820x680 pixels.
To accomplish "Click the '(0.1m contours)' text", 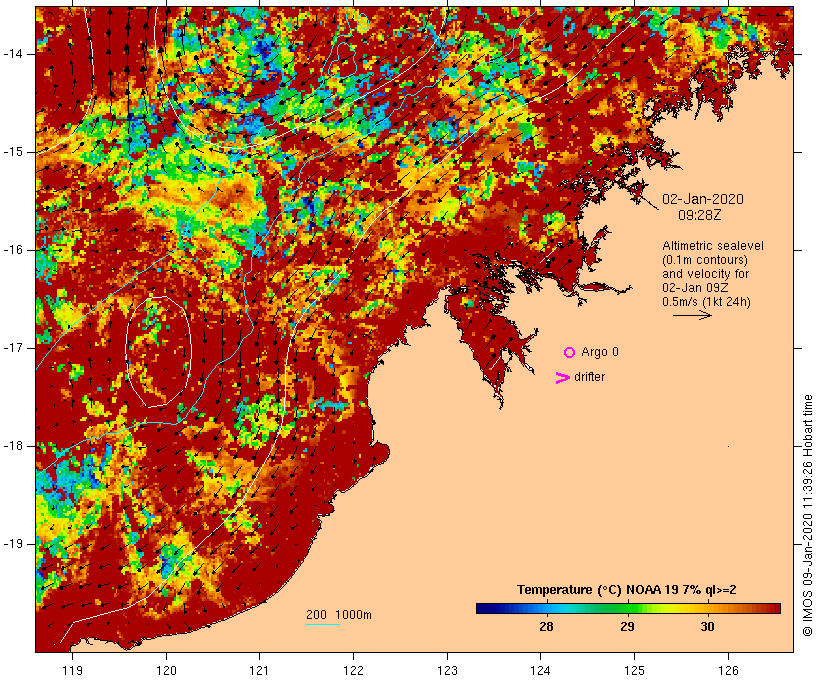I will click(x=705, y=260).
